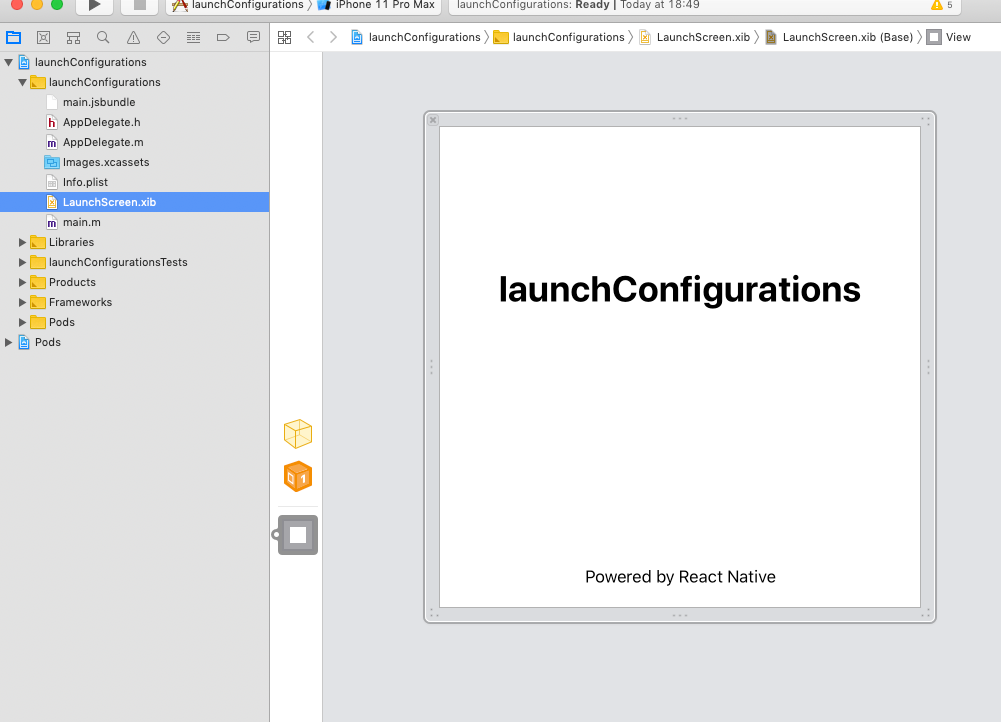The width and height of the screenshot is (1001, 722).
Task: Select LaunchScreen.xib in navigator
Action: click(134, 202)
